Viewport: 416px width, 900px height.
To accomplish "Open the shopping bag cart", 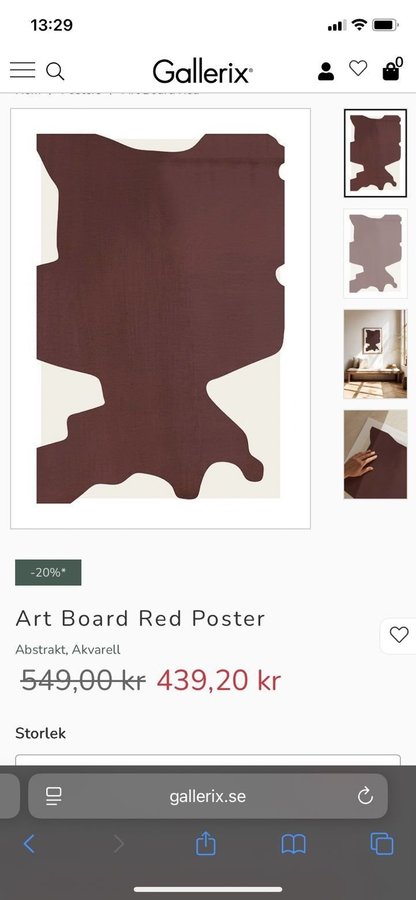I will pos(392,69).
